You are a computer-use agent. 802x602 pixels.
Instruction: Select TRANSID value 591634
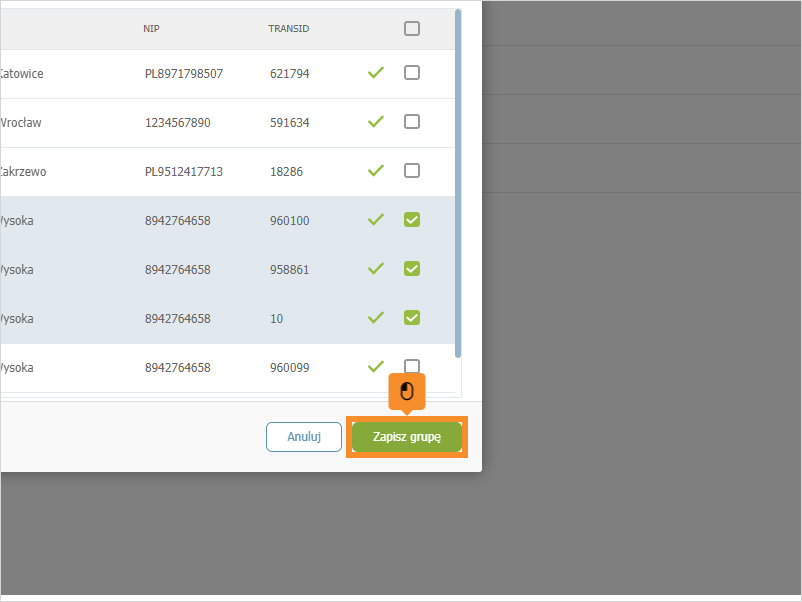coord(289,123)
